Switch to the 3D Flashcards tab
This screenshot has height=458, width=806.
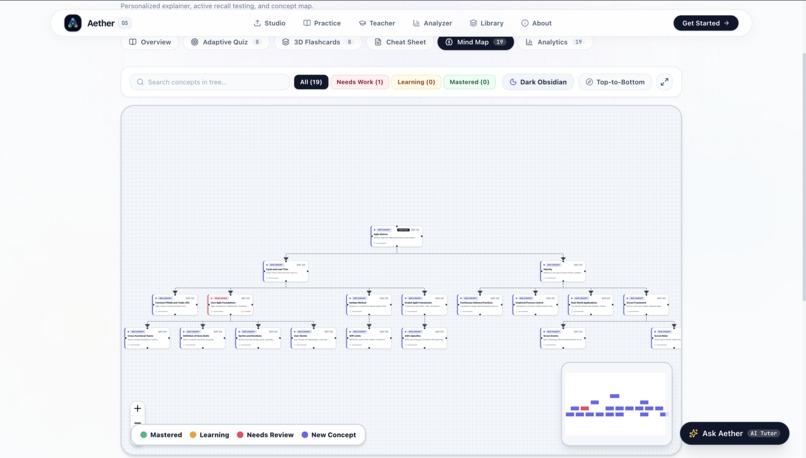pyautogui.click(x=318, y=42)
